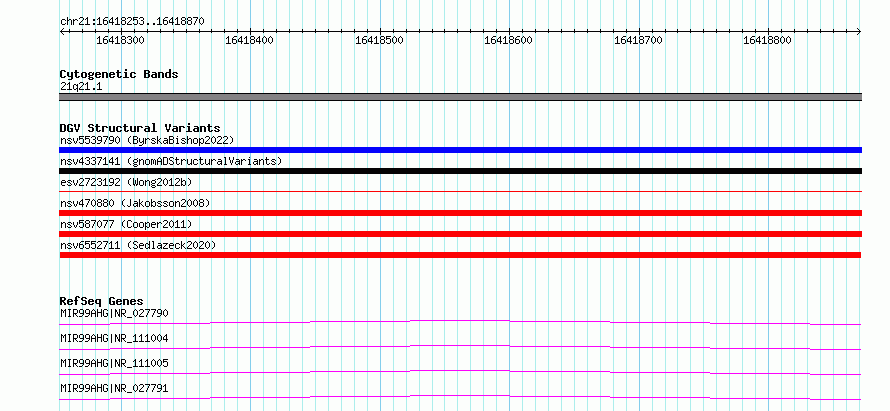The width and height of the screenshot is (890, 411).
Task: Click the thin red esv2723192 variant line
Action: (x=460, y=192)
